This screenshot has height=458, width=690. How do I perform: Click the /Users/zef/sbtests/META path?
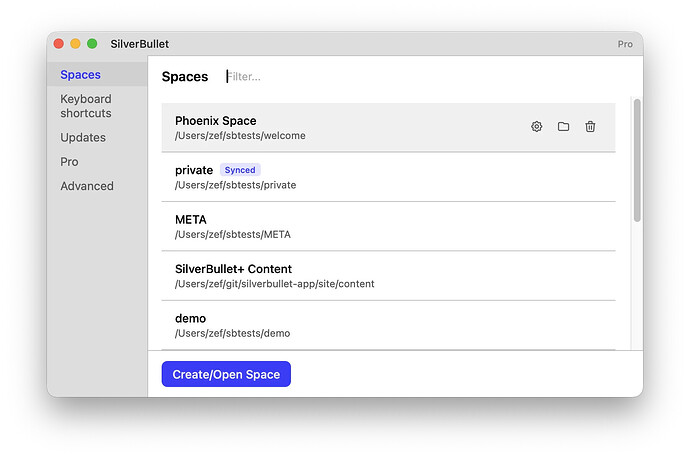(x=233, y=234)
